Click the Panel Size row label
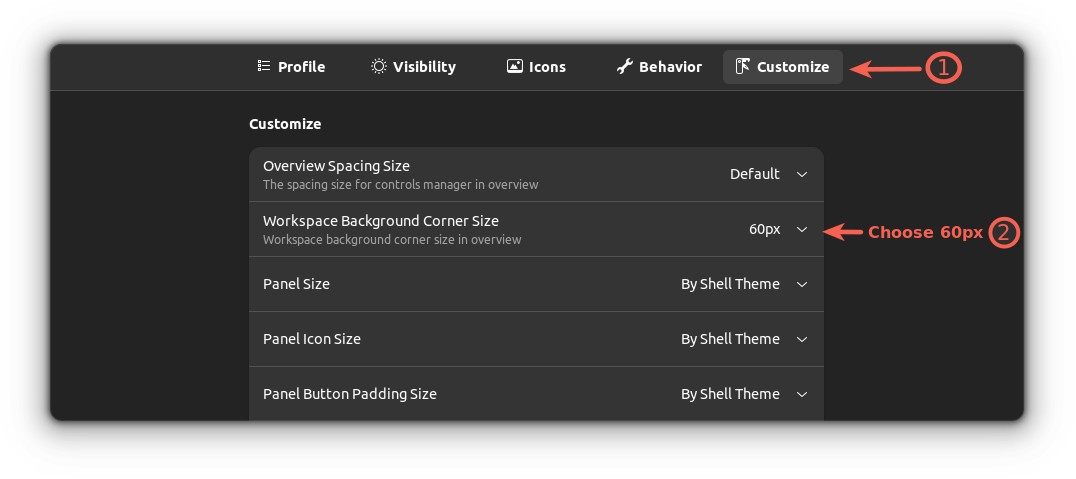Viewport: 1076px width, 479px height. tap(296, 284)
